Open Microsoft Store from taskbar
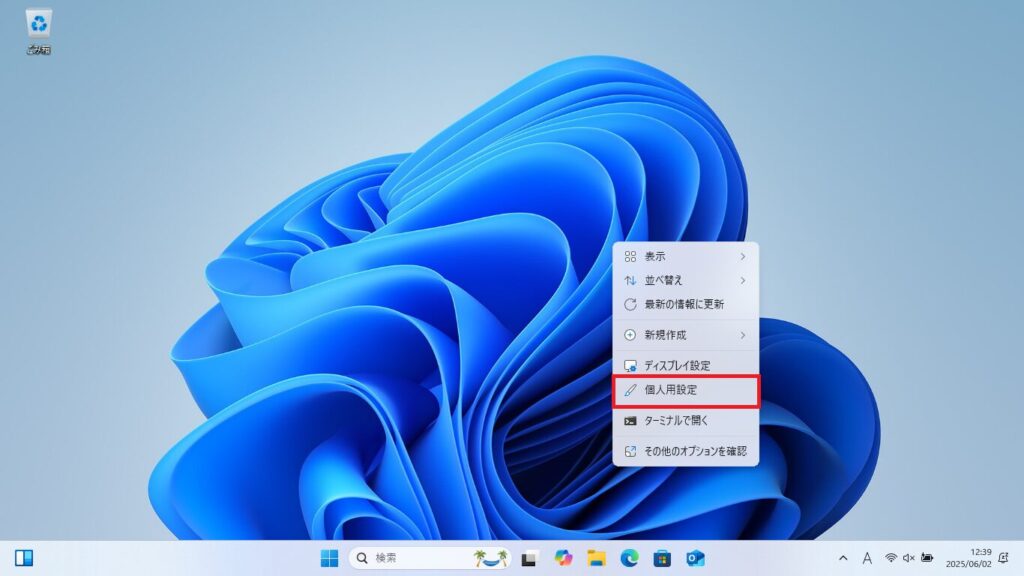The image size is (1024, 576). click(662, 558)
